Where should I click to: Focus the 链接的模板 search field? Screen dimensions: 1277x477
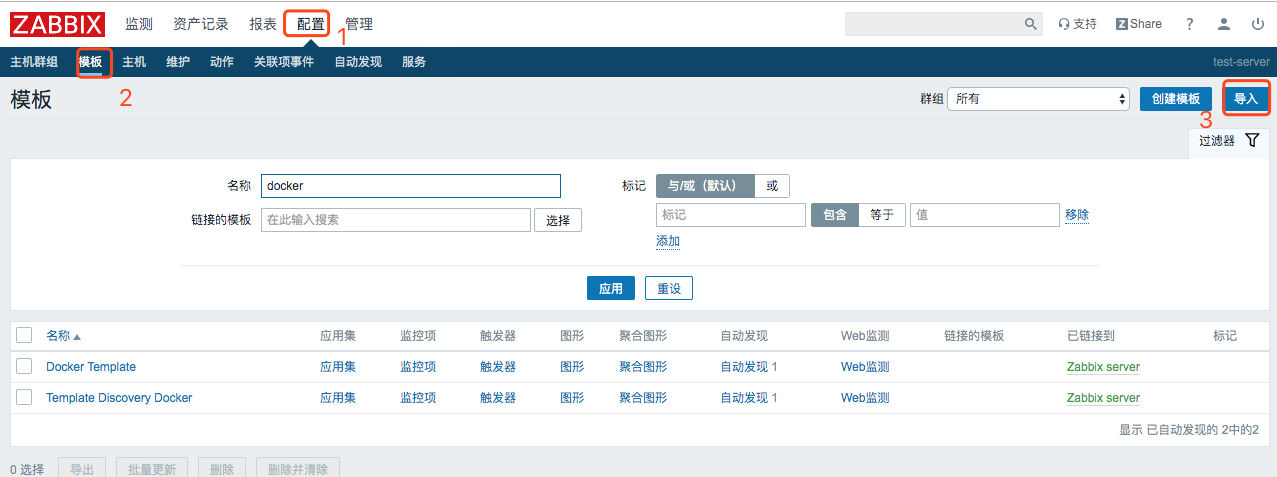point(396,220)
